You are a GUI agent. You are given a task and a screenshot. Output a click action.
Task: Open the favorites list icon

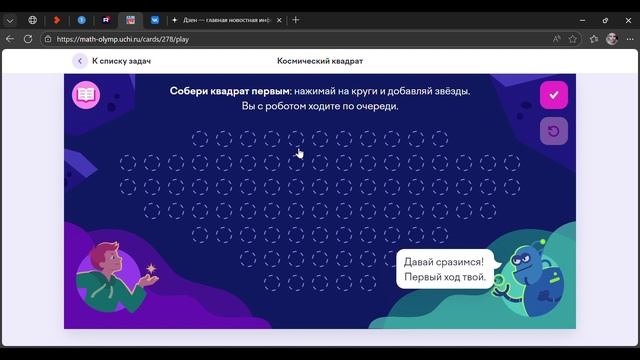pyautogui.click(x=594, y=39)
